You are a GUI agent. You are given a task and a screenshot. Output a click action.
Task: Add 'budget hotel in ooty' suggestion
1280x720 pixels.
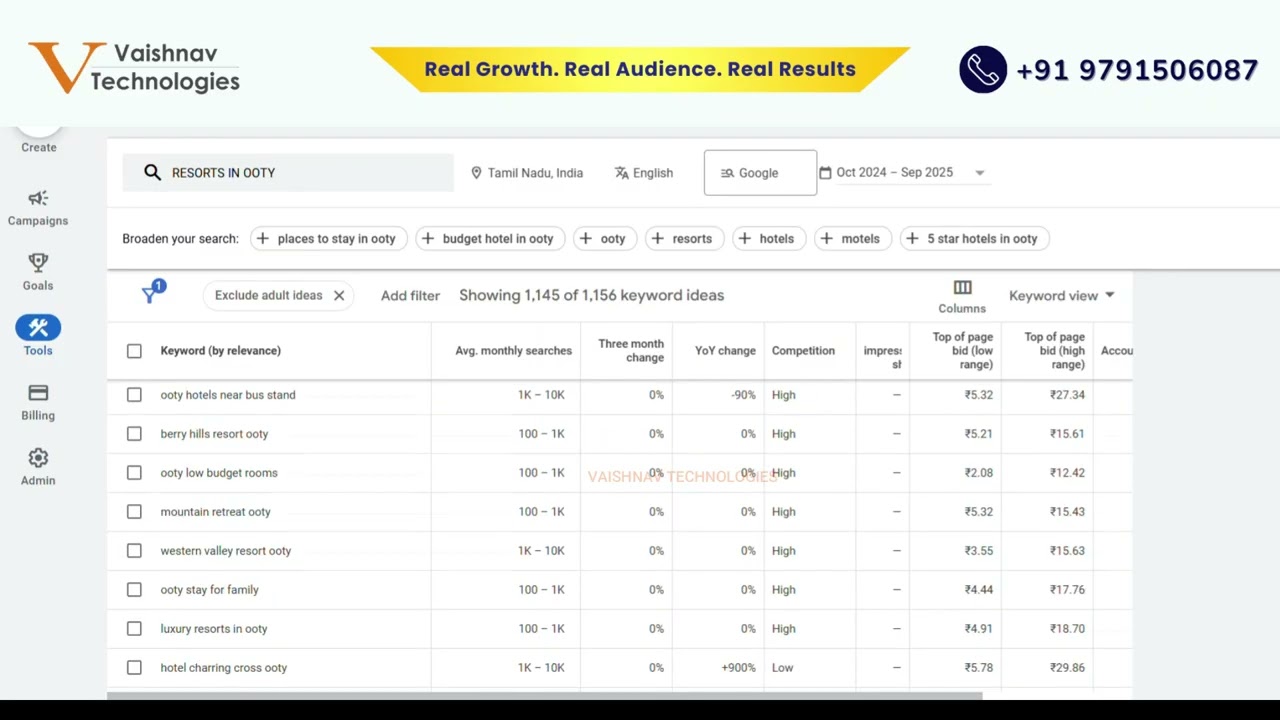(489, 238)
